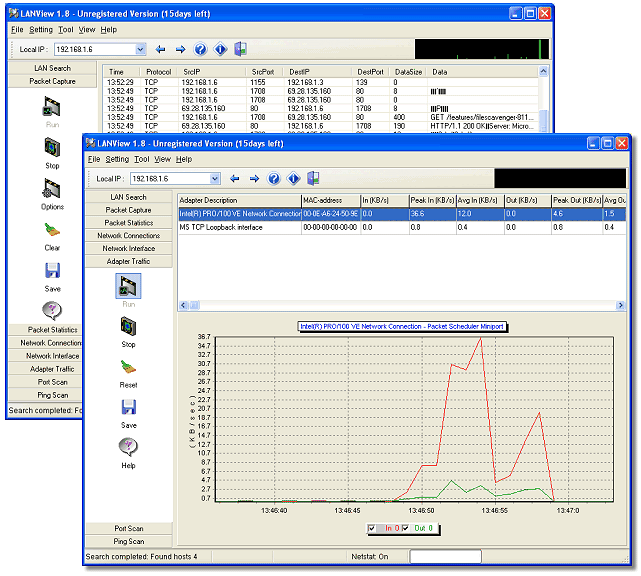The height and width of the screenshot is (576, 641).
Task: Click the Run icon in back window sidebar
Action: pyautogui.click(x=52, y=107)
